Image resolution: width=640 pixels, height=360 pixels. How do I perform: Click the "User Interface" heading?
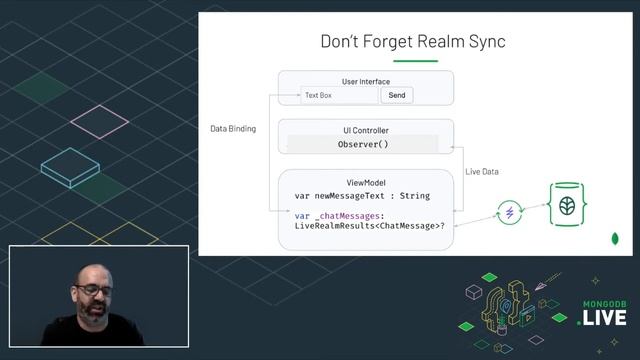click(366, 82)
